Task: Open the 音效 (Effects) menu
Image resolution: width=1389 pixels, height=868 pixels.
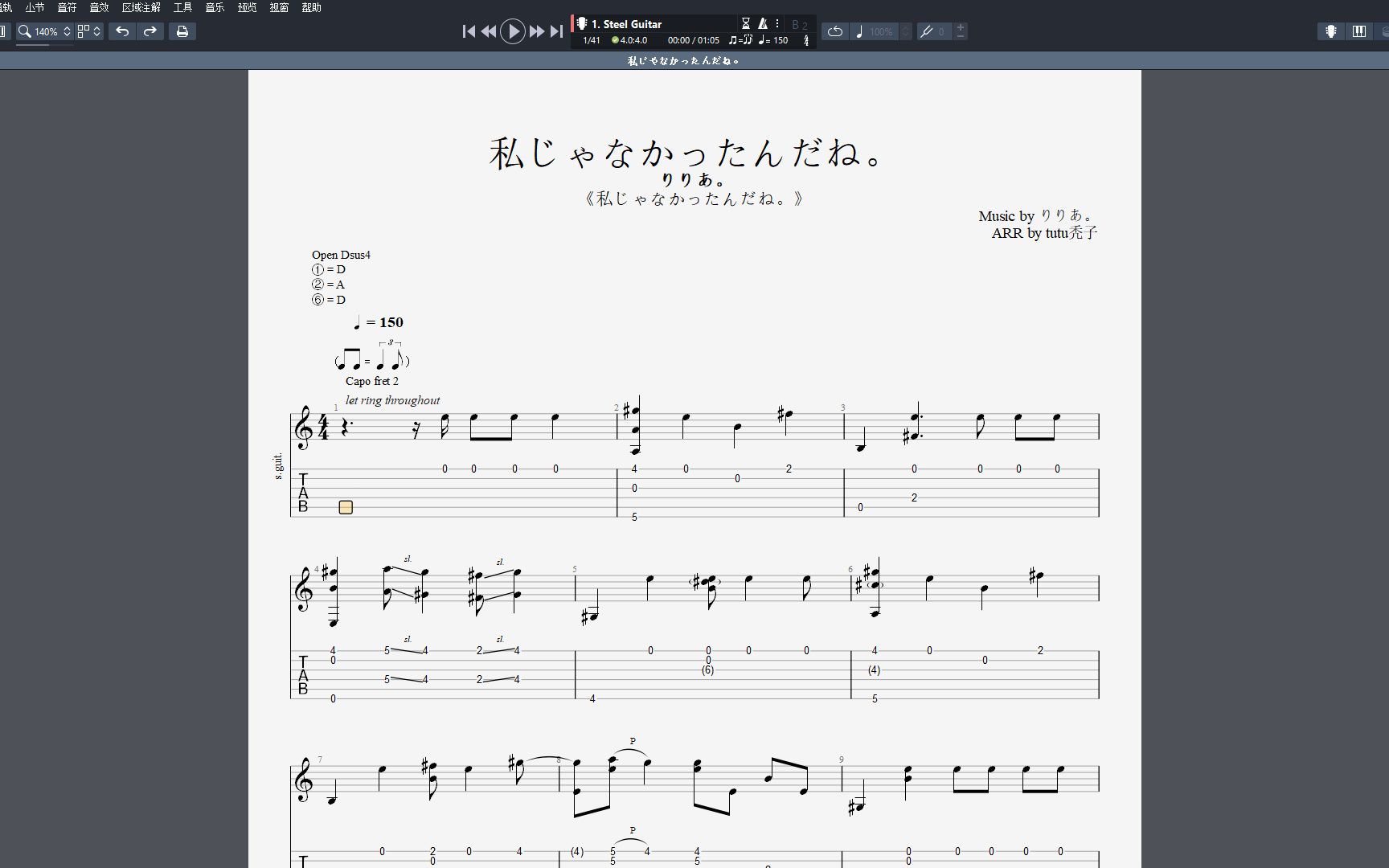Action: click(99, 7)
